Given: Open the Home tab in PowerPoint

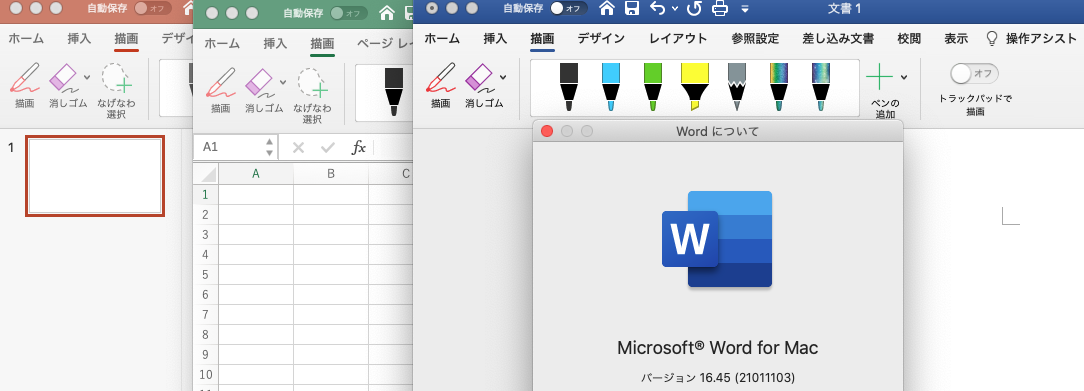Looking at the screenshot, I should pos(26,39).
